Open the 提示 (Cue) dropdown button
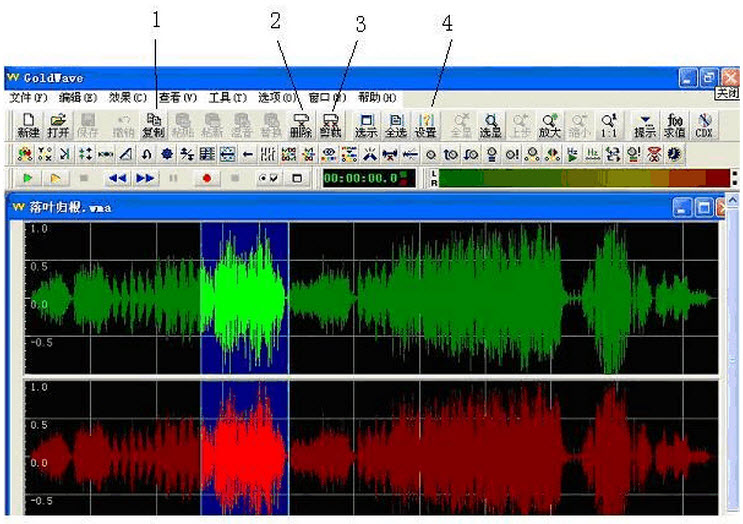The height and width of the screenshot is (524, 743). 644,124
